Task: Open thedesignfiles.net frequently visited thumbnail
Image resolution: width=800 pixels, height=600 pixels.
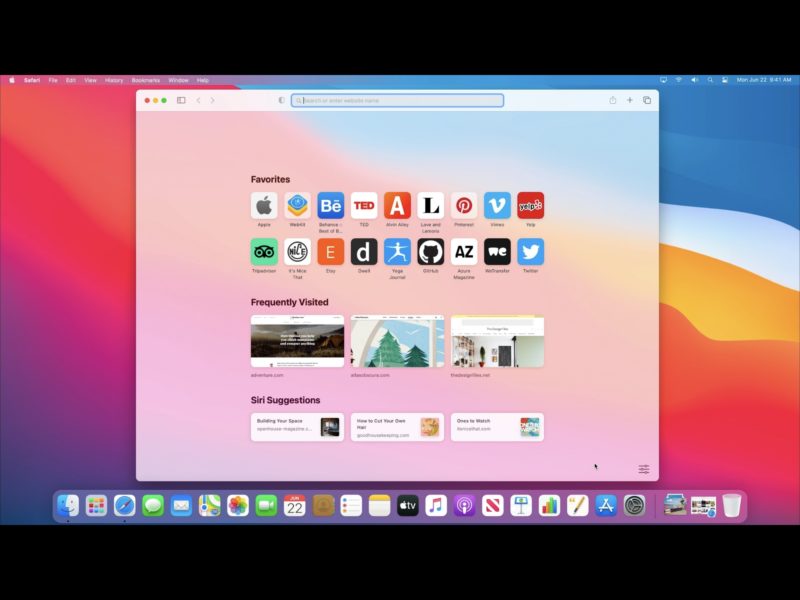Action: [x=497, y=341]
